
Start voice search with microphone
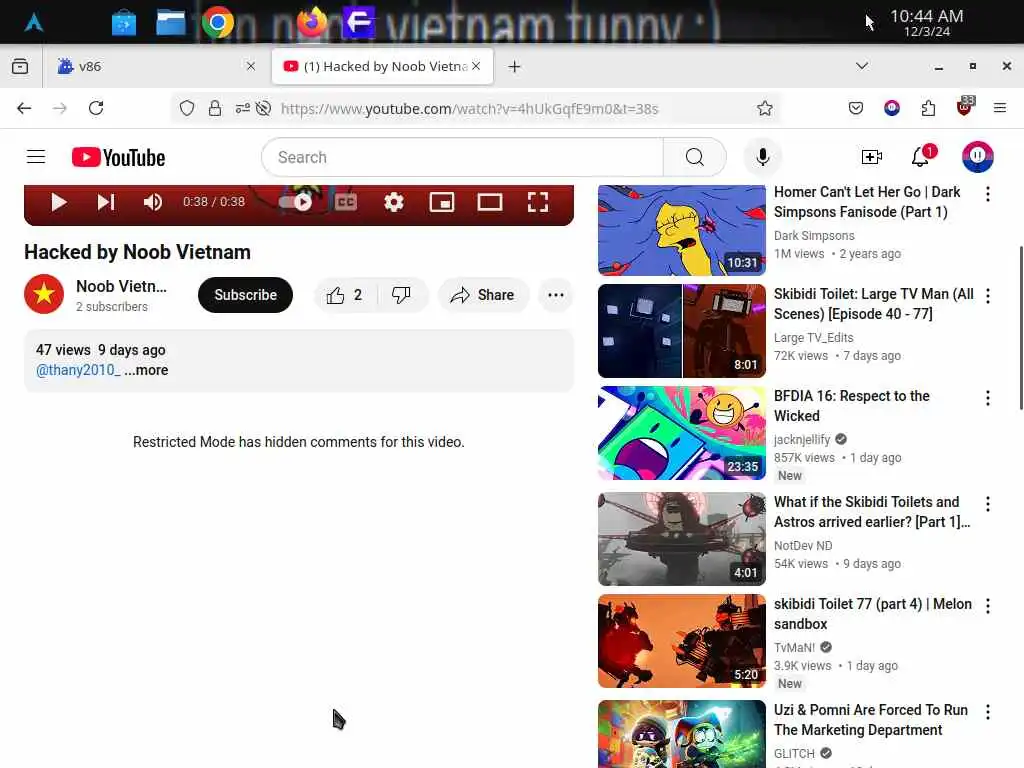(x=762, y=157)
